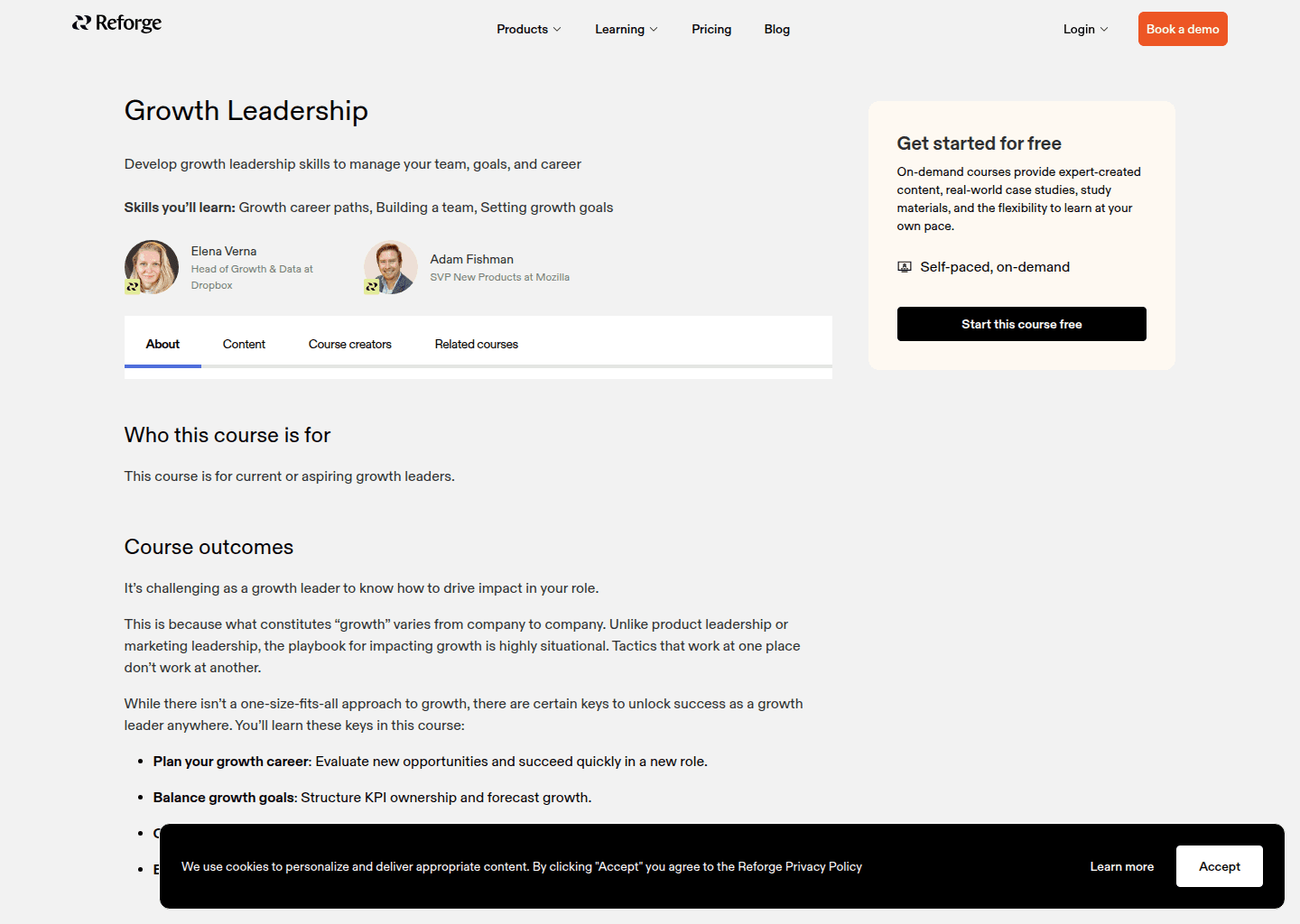View the Related courses tab
This screenshot has height=924, width=1300.
tap(476, 344)
